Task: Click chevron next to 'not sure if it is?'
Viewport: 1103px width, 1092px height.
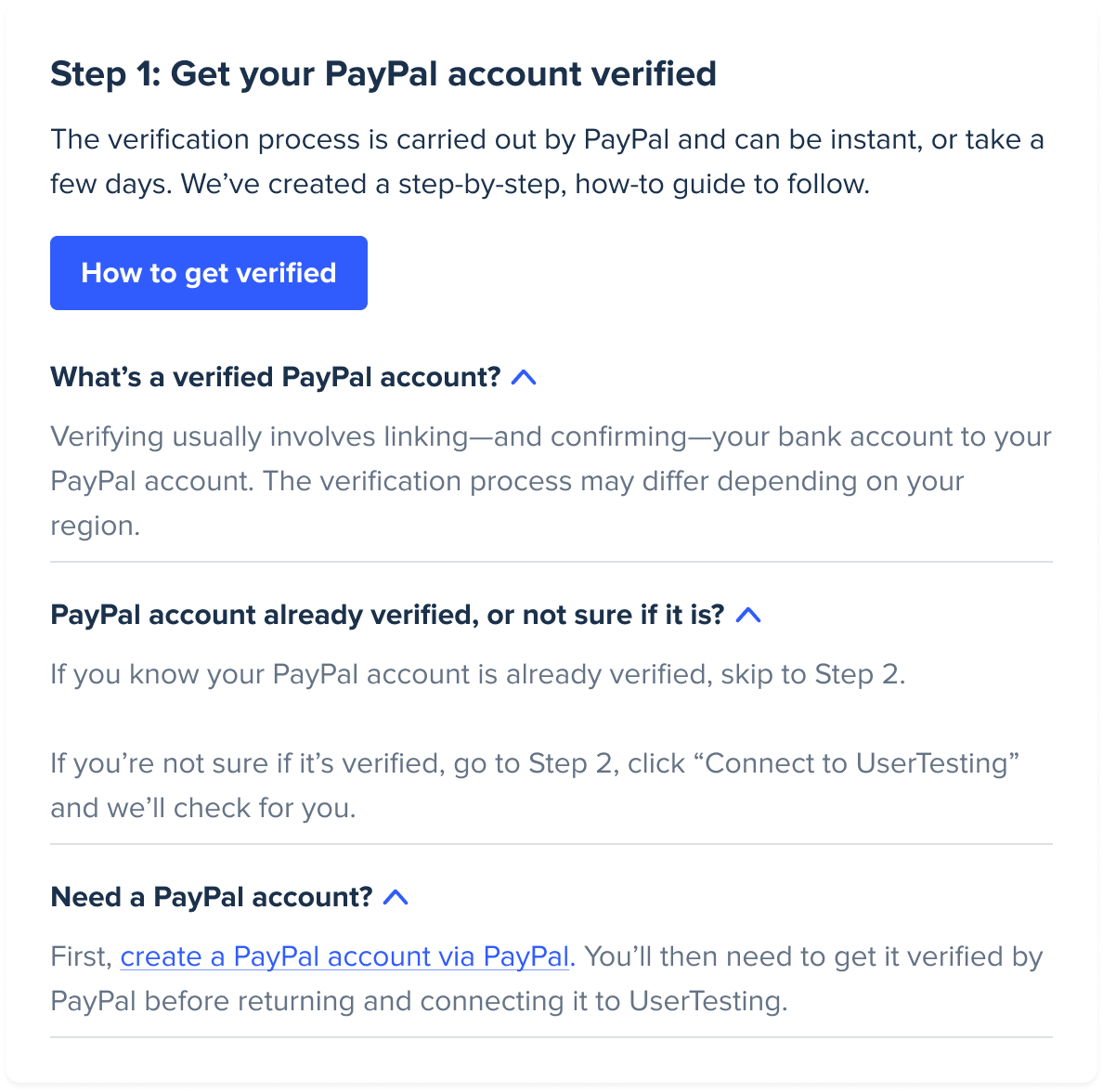Action: 748,616
